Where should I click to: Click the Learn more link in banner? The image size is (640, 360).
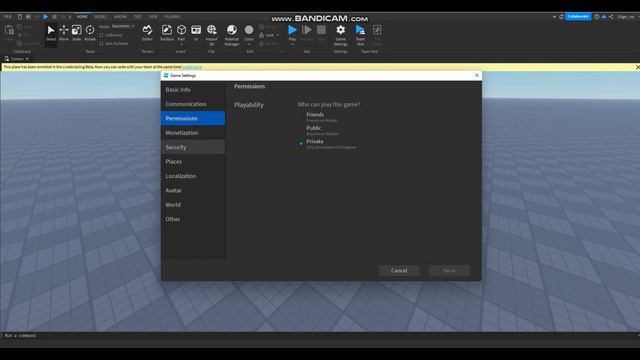click(x=192, y=67)
